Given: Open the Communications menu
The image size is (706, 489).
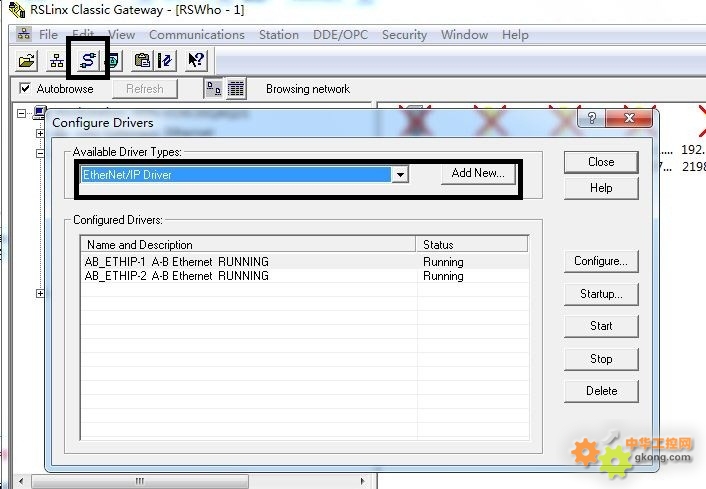Looking at the screenshot, I should click(197, 35).
